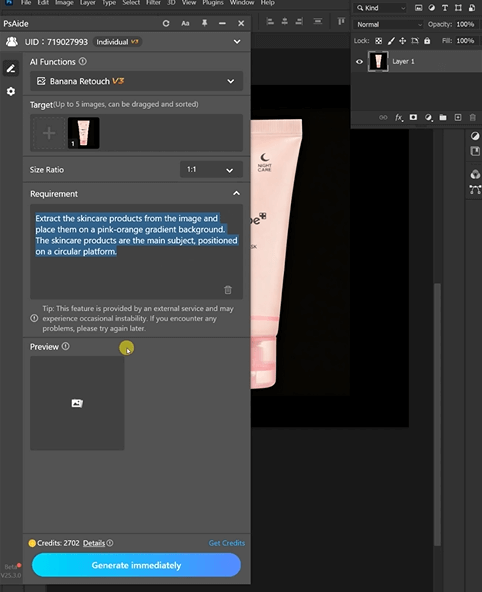Clear the requirement text with trash icon
Viewport: 482px width, 592px height.
point(228,290)
